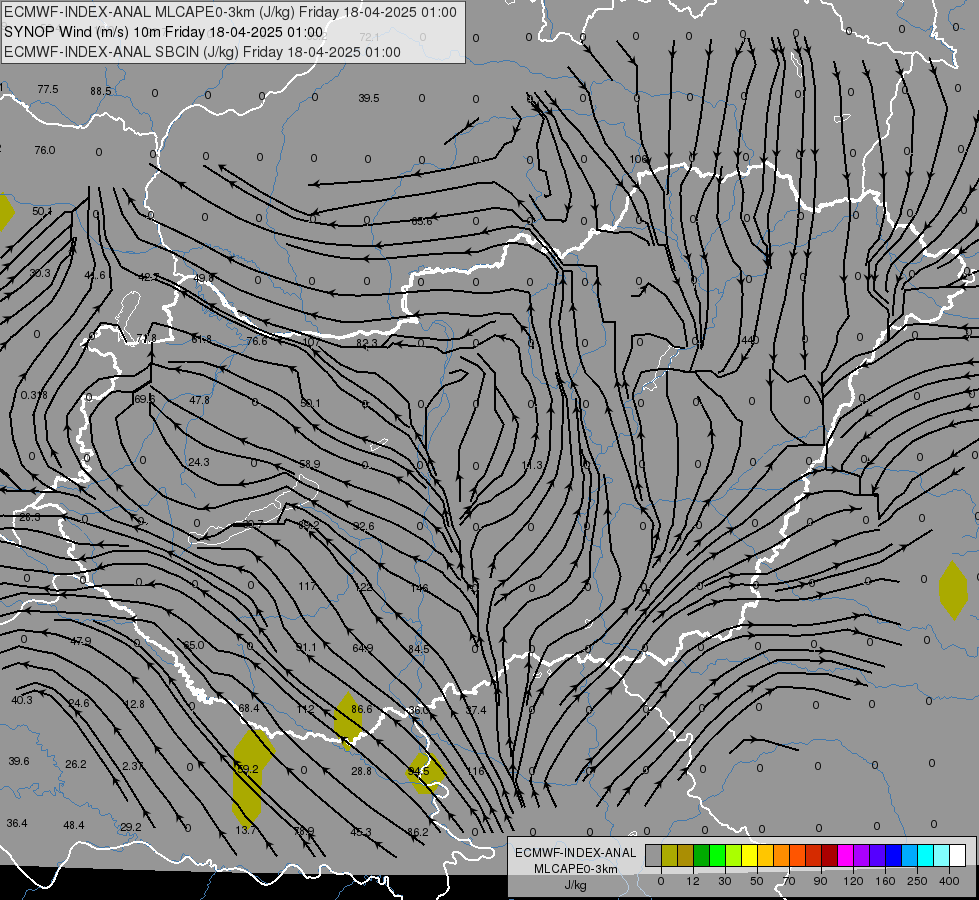Click the SBCIN header line

tap(202, 52)
